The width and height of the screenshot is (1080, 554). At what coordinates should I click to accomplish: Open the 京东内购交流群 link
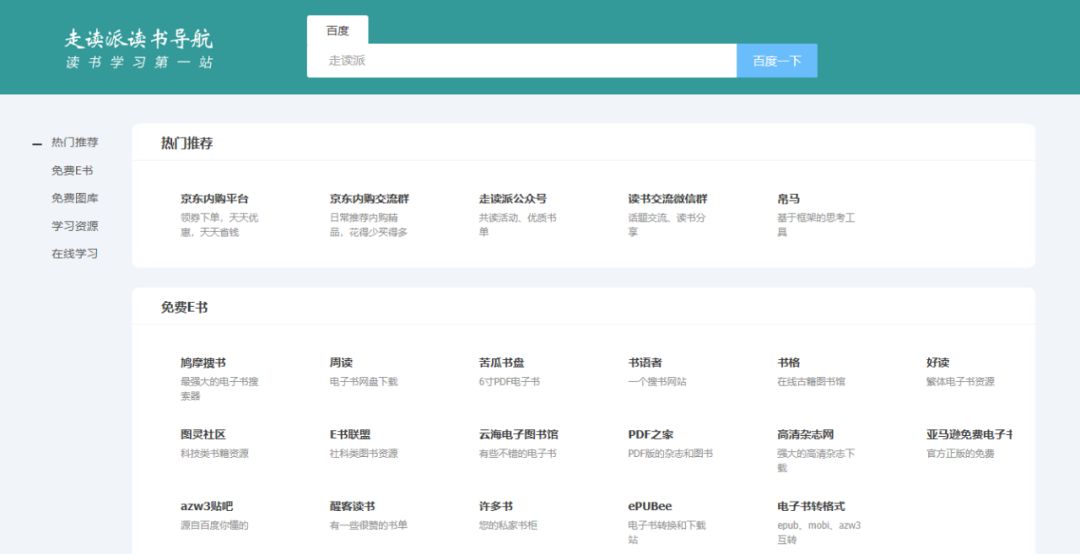[369, 199]
